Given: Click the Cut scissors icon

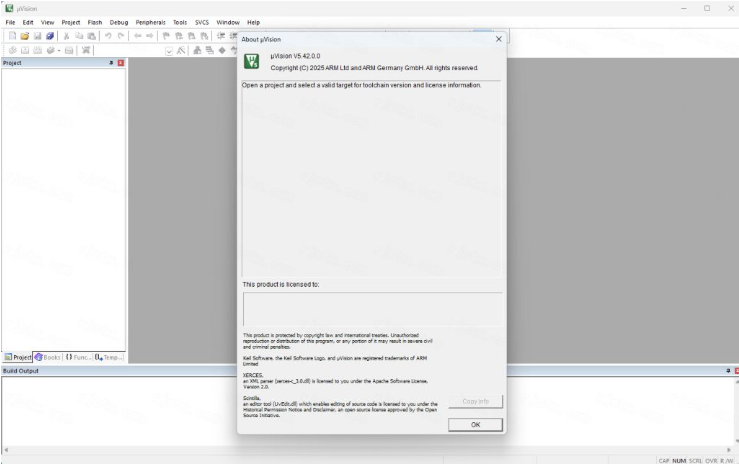Looking at the screenshot, I should 66,36.
